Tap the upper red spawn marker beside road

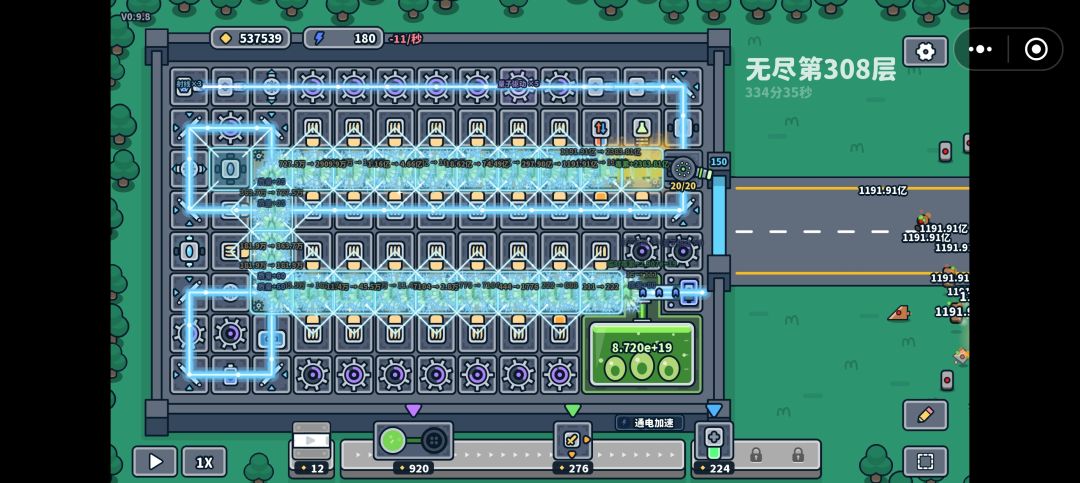[x=945, y=151]
